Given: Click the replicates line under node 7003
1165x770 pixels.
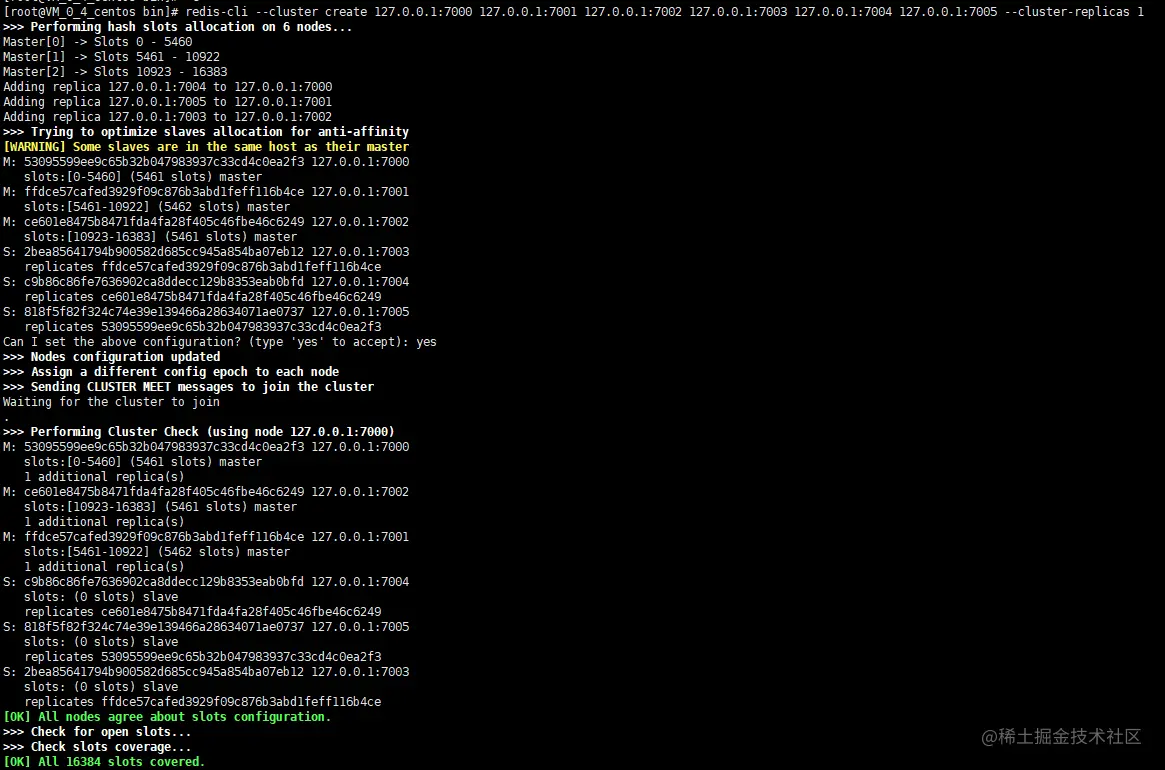Looking at the screenshot, I should tap(195, 701).
